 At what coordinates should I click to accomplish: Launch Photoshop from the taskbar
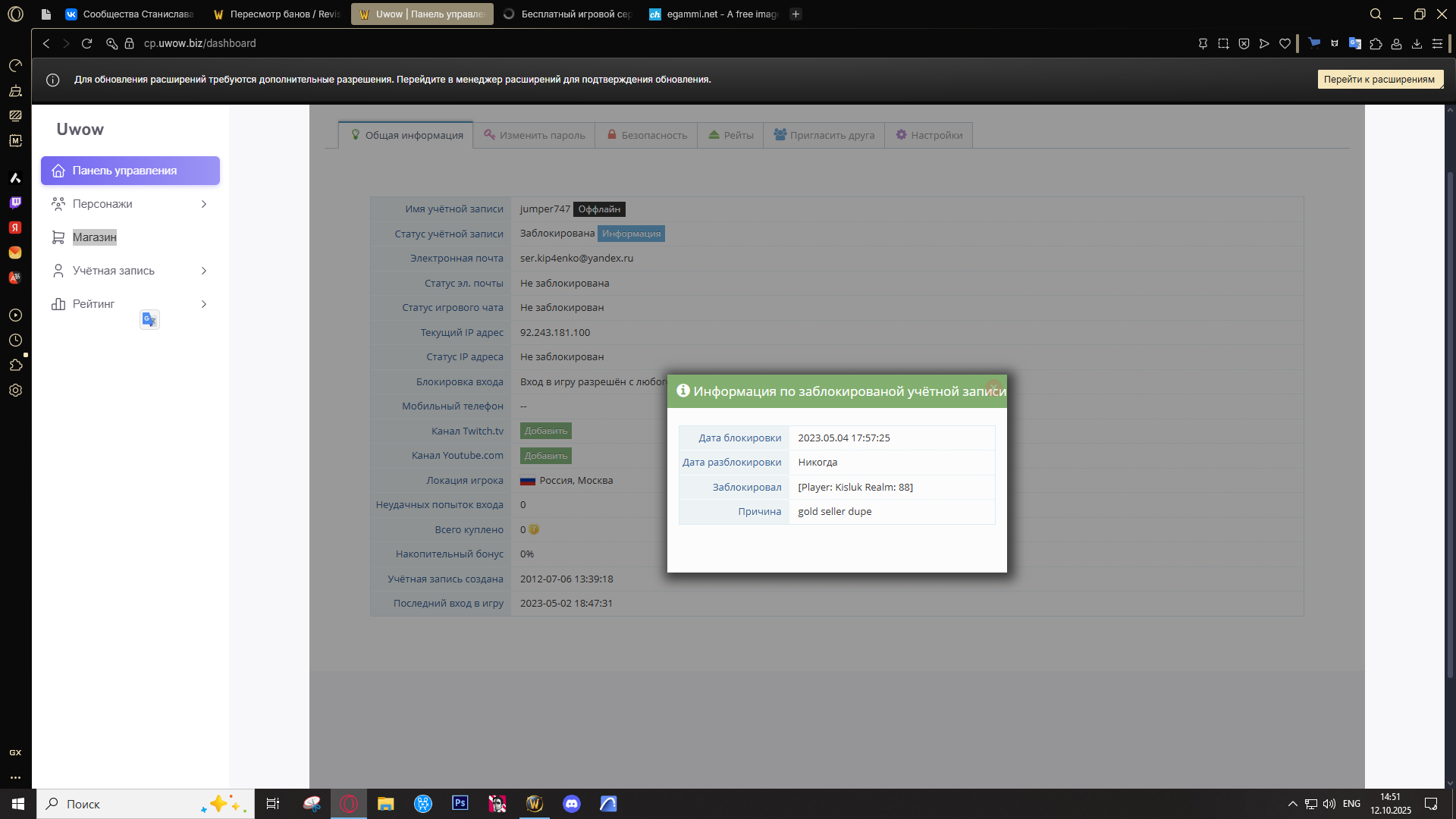pyautogui.click(x=460, y=804)
